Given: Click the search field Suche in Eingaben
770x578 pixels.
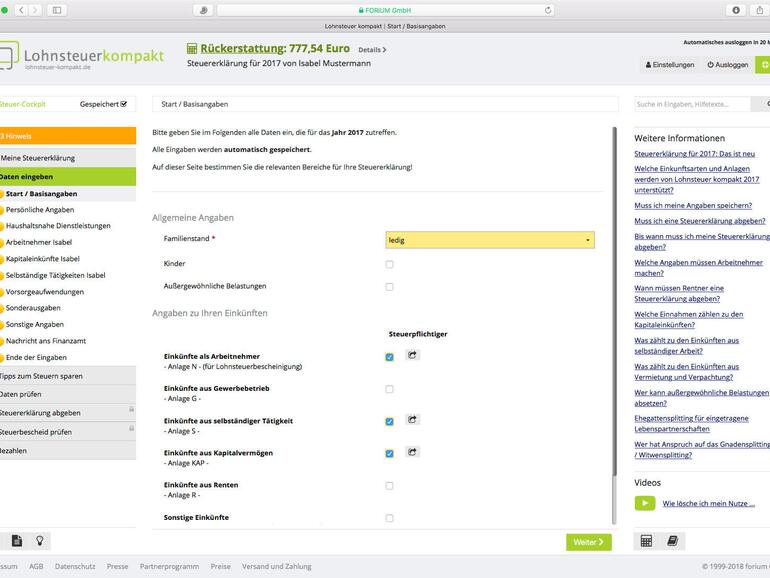Looking at the screenshot, I should pos(692,104).
